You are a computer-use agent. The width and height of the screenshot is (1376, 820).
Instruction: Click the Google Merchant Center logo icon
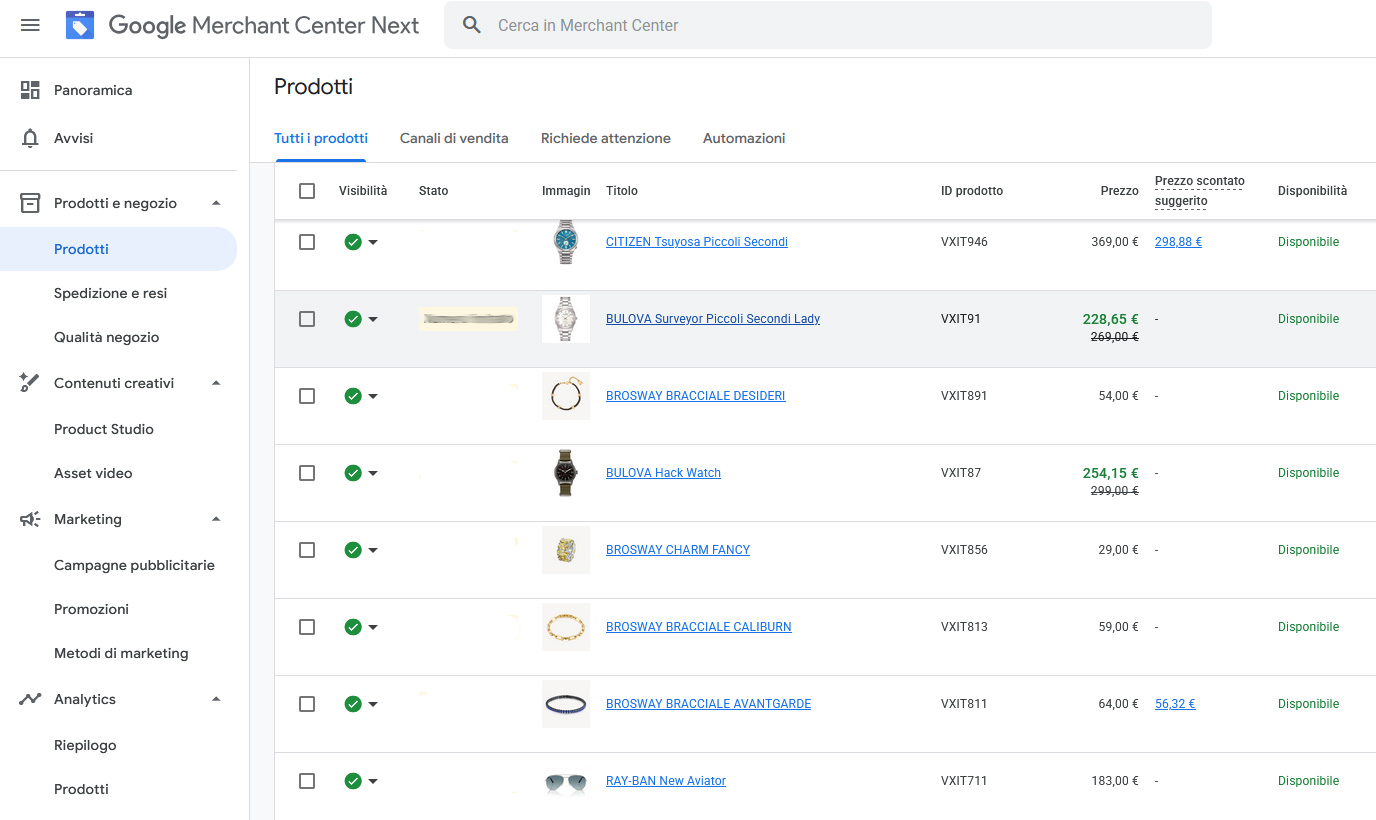pos(80,25)
